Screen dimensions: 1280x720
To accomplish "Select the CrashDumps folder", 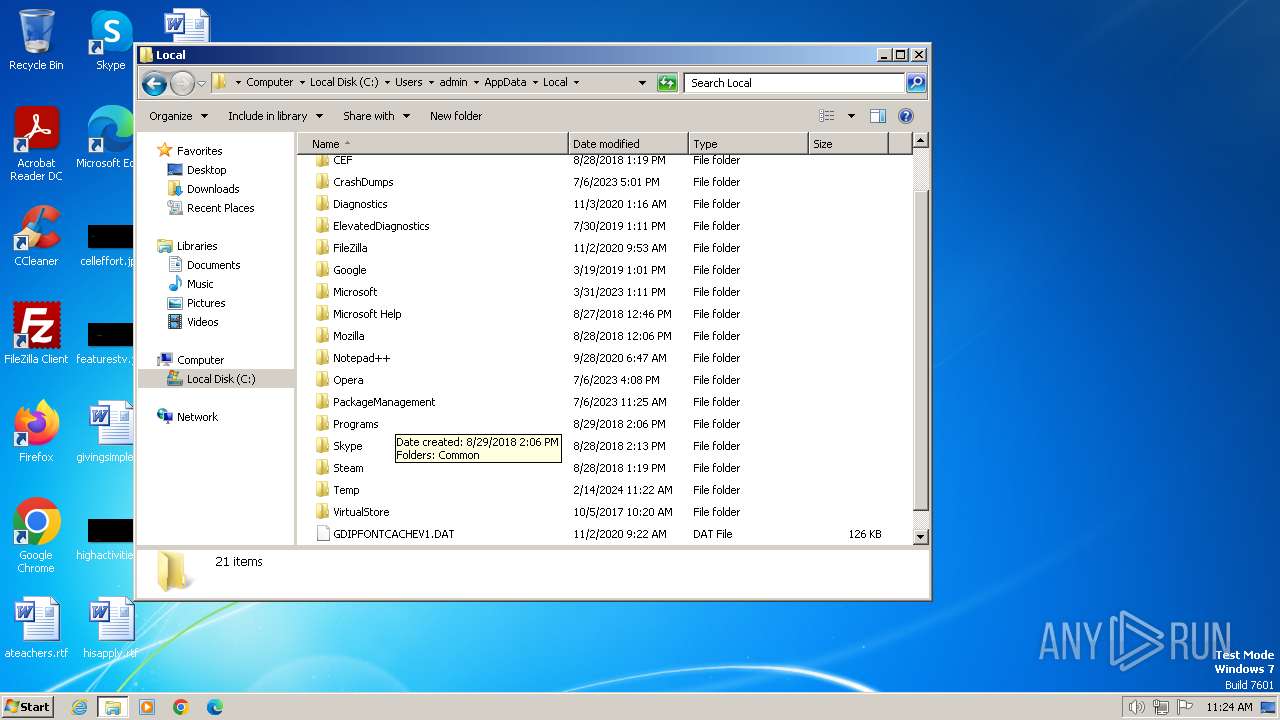I will [363, 182].
